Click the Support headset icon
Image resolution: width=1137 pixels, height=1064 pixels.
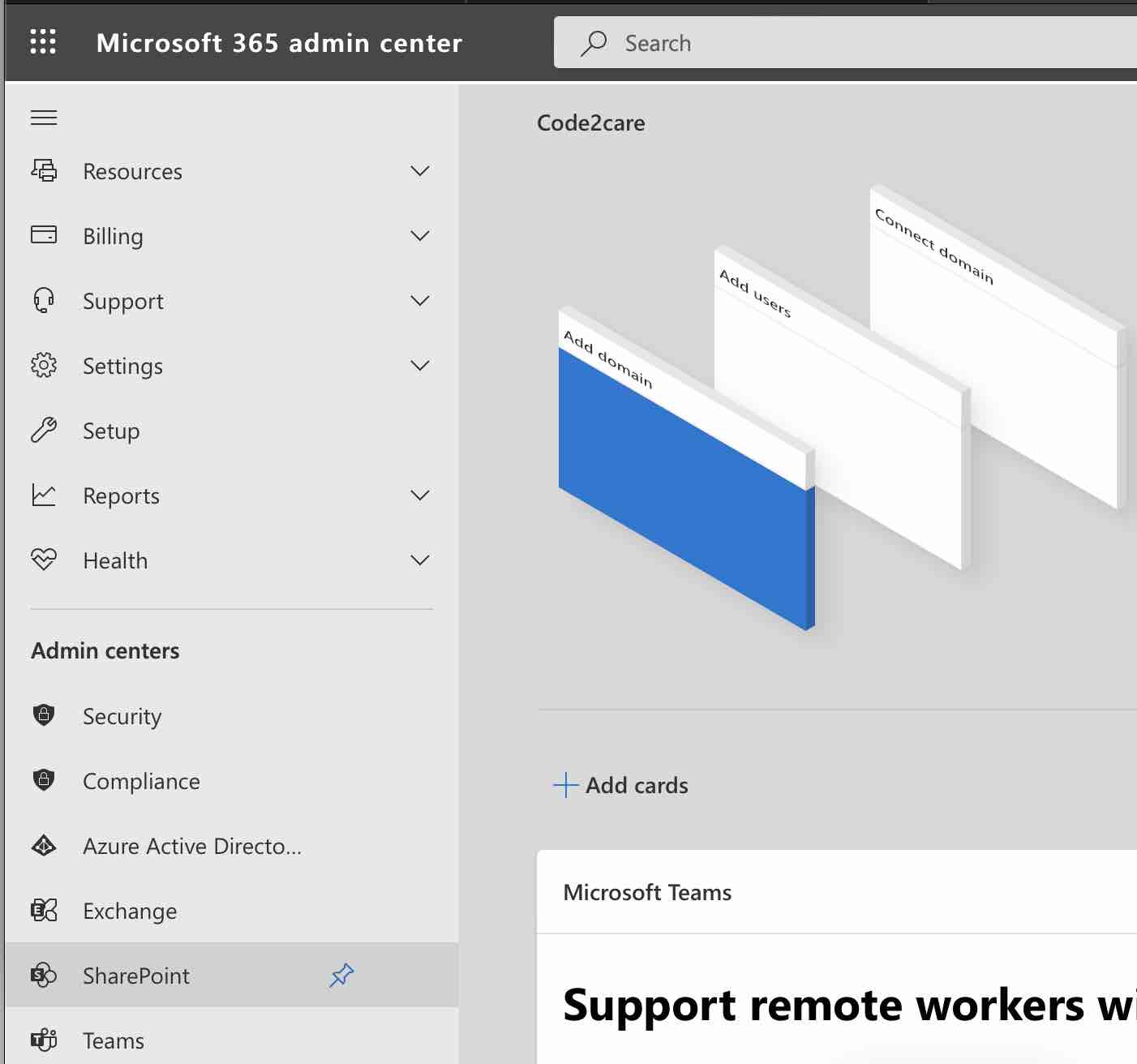[44, 300]
